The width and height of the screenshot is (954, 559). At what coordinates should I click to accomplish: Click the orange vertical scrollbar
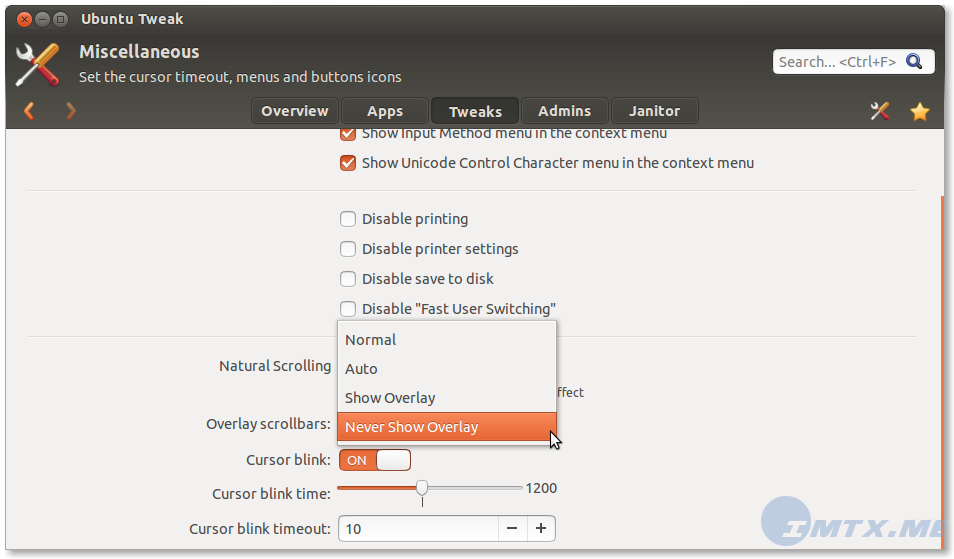tap(942, 371)
